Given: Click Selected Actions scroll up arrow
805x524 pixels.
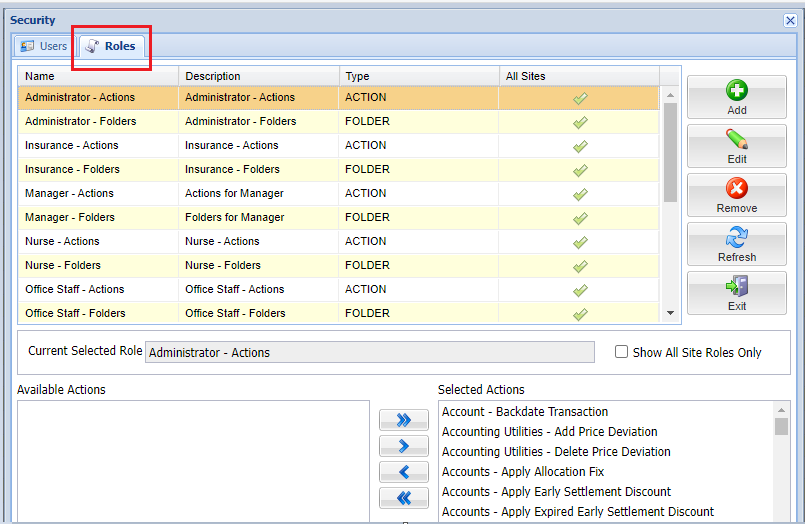Looking at the screenshot, I should pyautogui.click(x=781, y=410).
